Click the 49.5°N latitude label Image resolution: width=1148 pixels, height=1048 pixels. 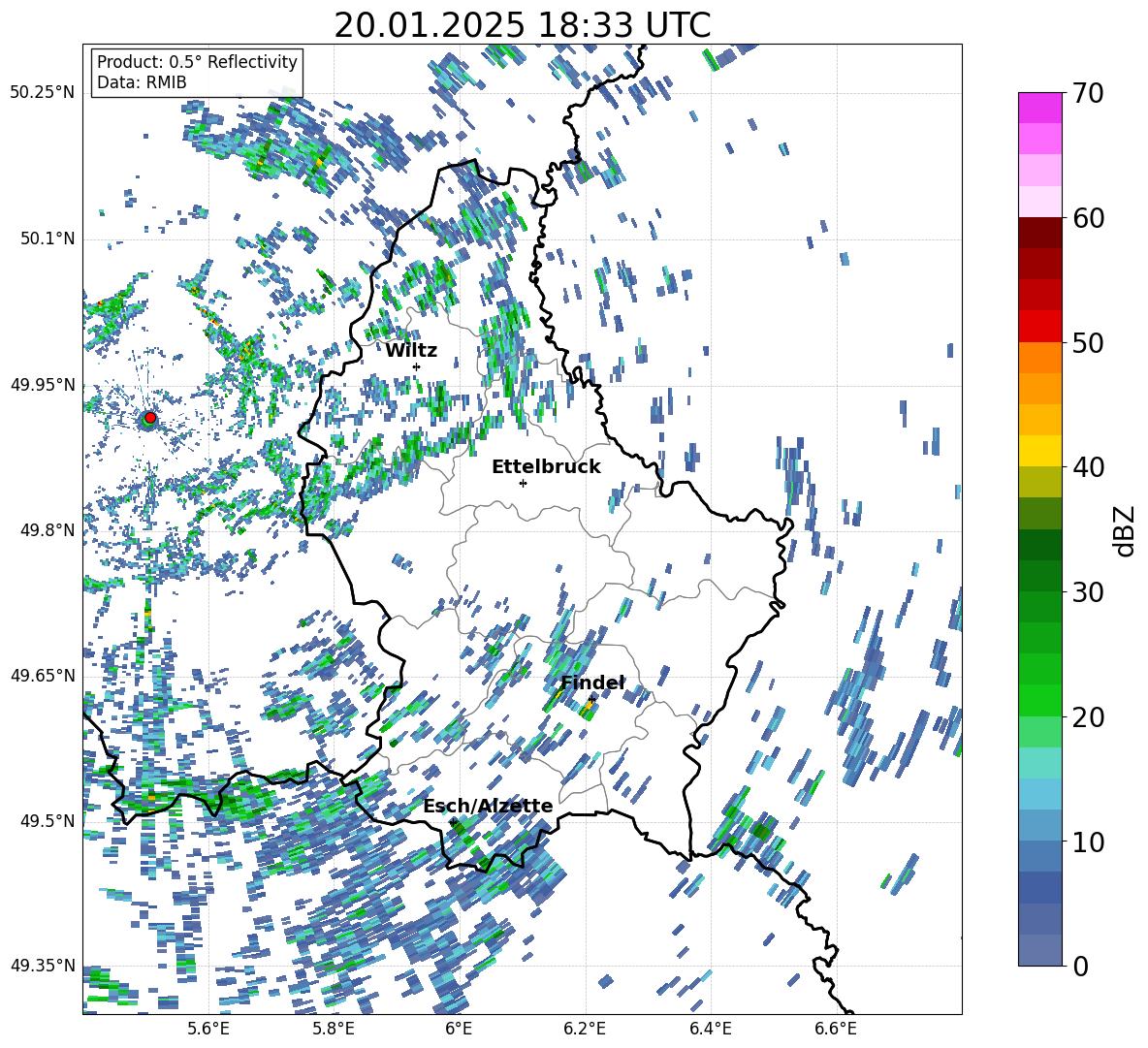pyautogui.click(x=47, y=820)
